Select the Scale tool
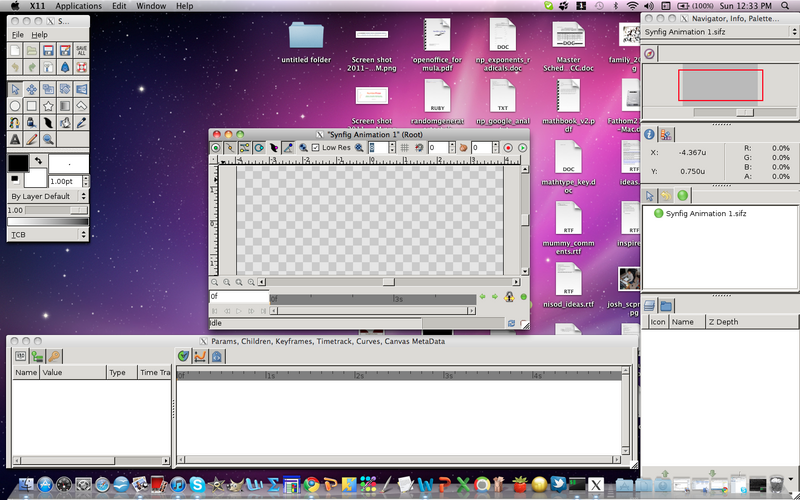This screenshot has width=800, height=500. [x=48, y=89]
